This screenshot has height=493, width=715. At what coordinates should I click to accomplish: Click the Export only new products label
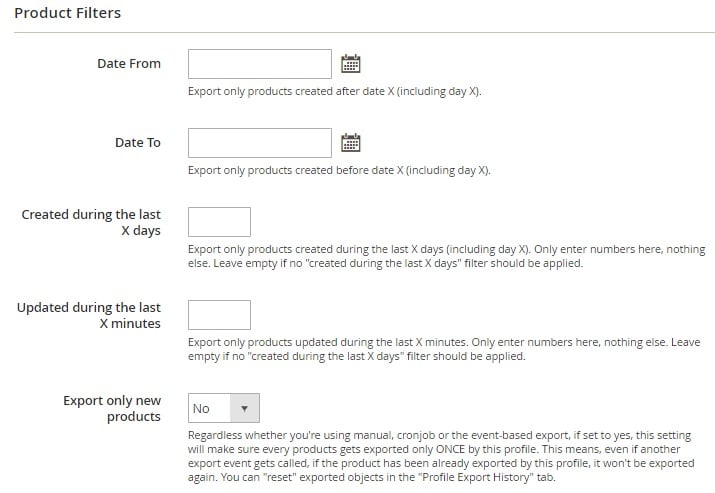[x=112, y=408]
